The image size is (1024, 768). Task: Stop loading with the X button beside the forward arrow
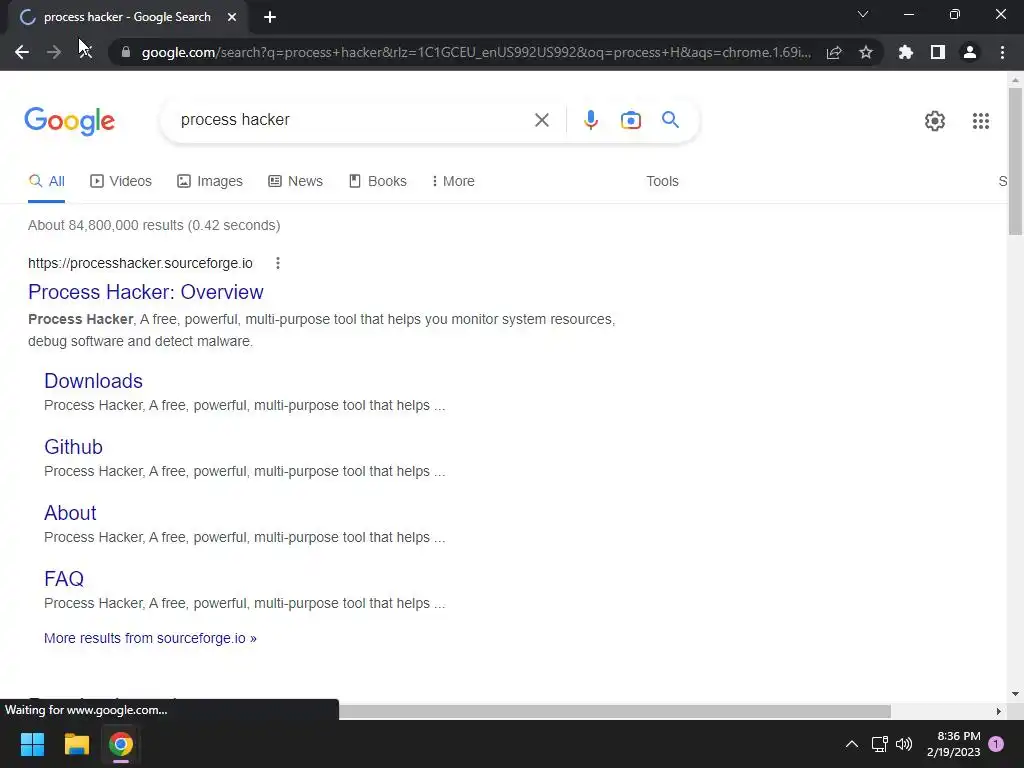click(86, 52)
